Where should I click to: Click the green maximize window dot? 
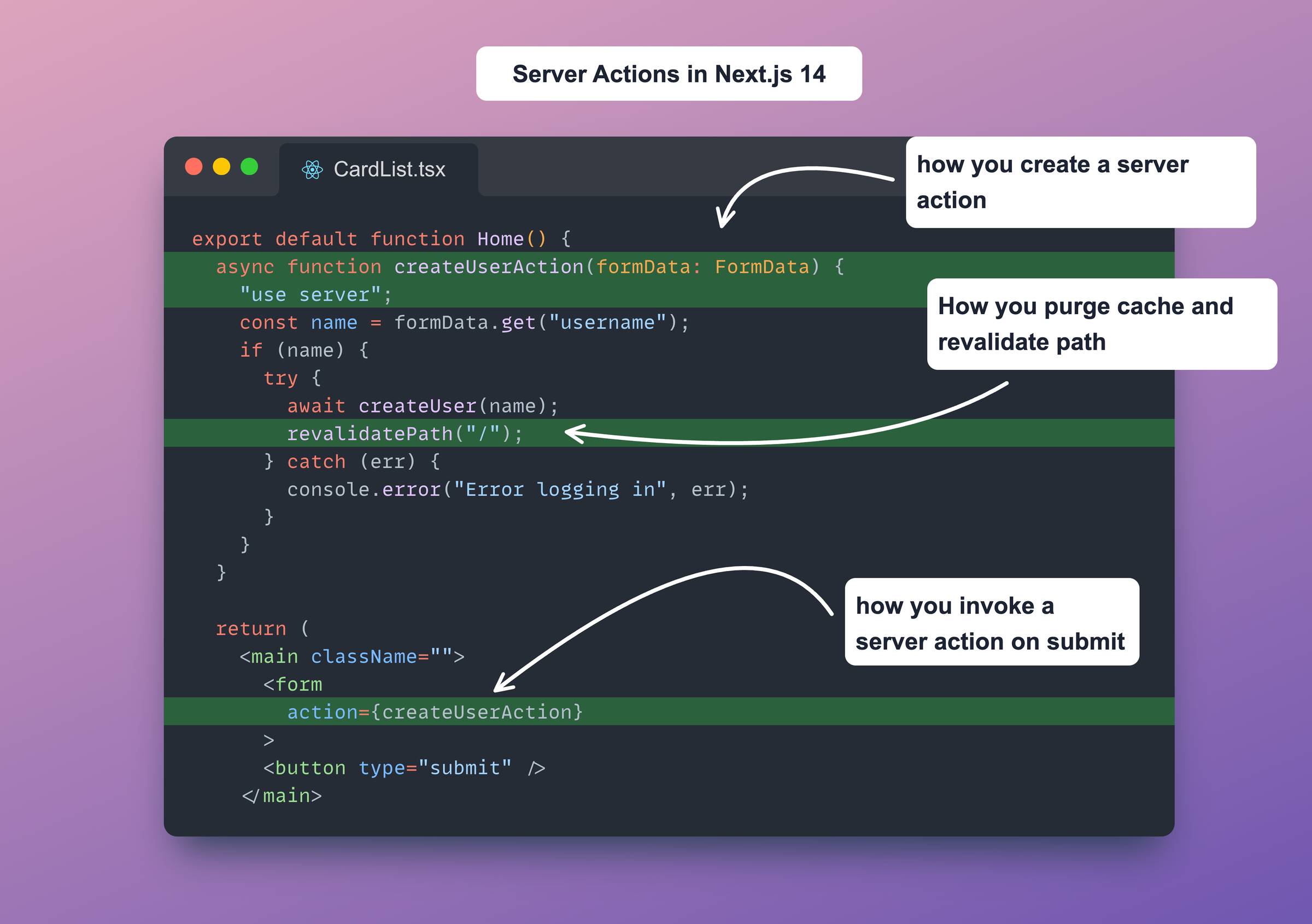(249, 167)
